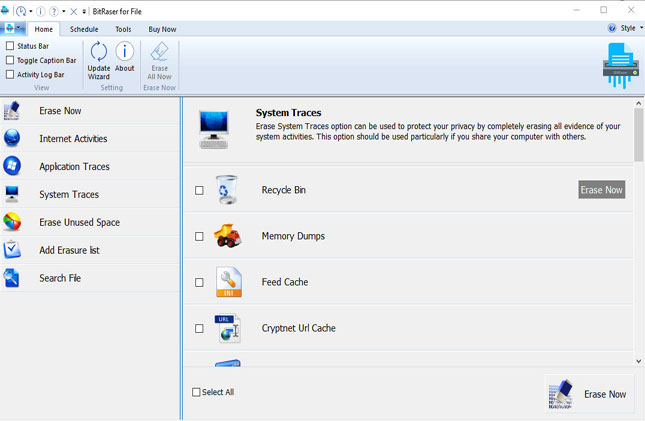Tick the Feed Cache checkbox

pos(199,282)
